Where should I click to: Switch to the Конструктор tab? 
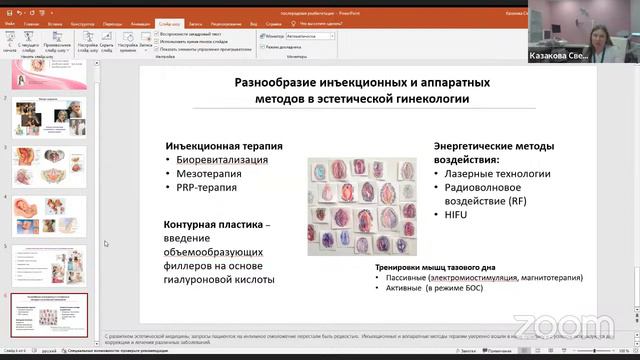click(82, 24)
